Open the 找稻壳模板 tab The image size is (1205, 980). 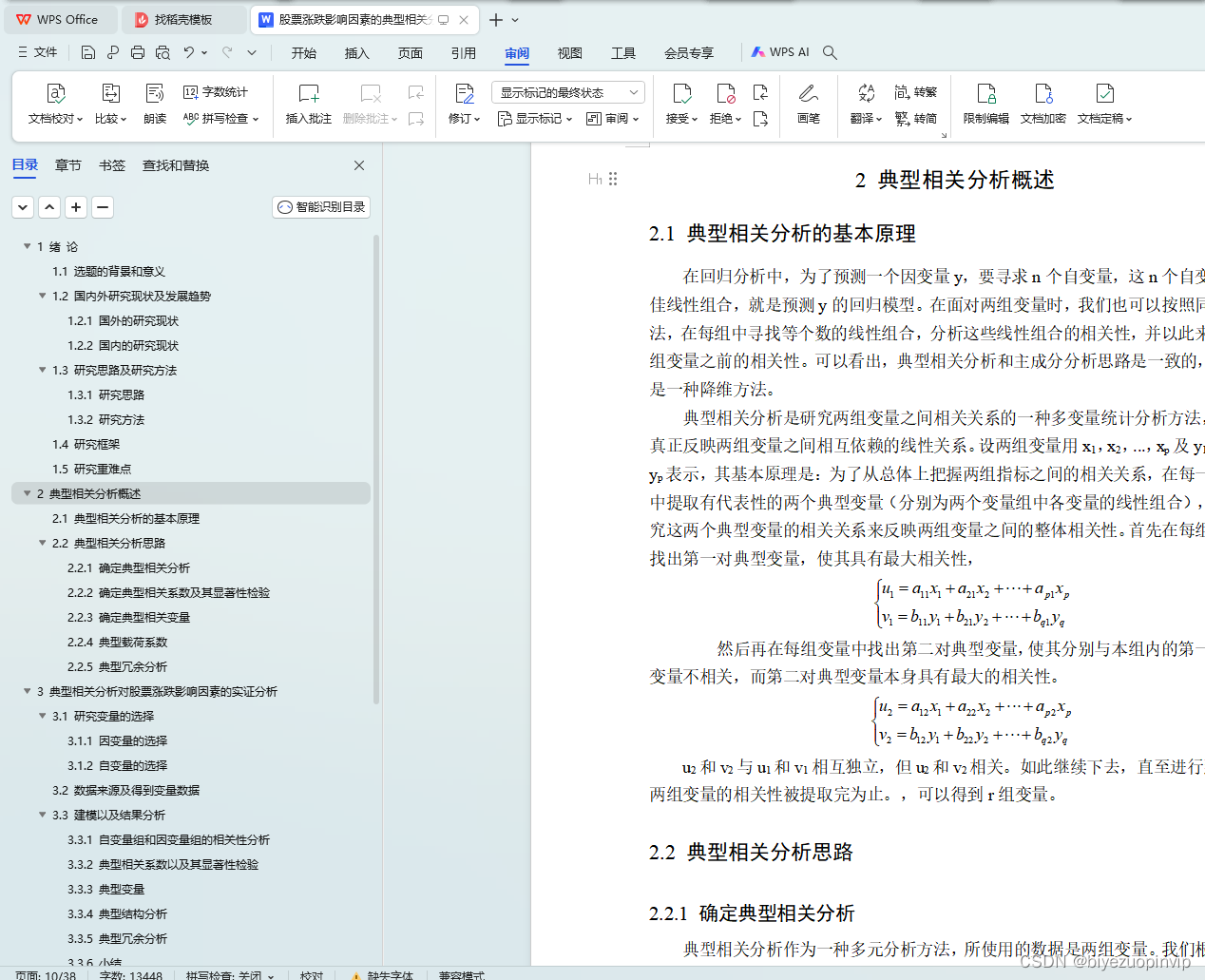click(184, 19)
